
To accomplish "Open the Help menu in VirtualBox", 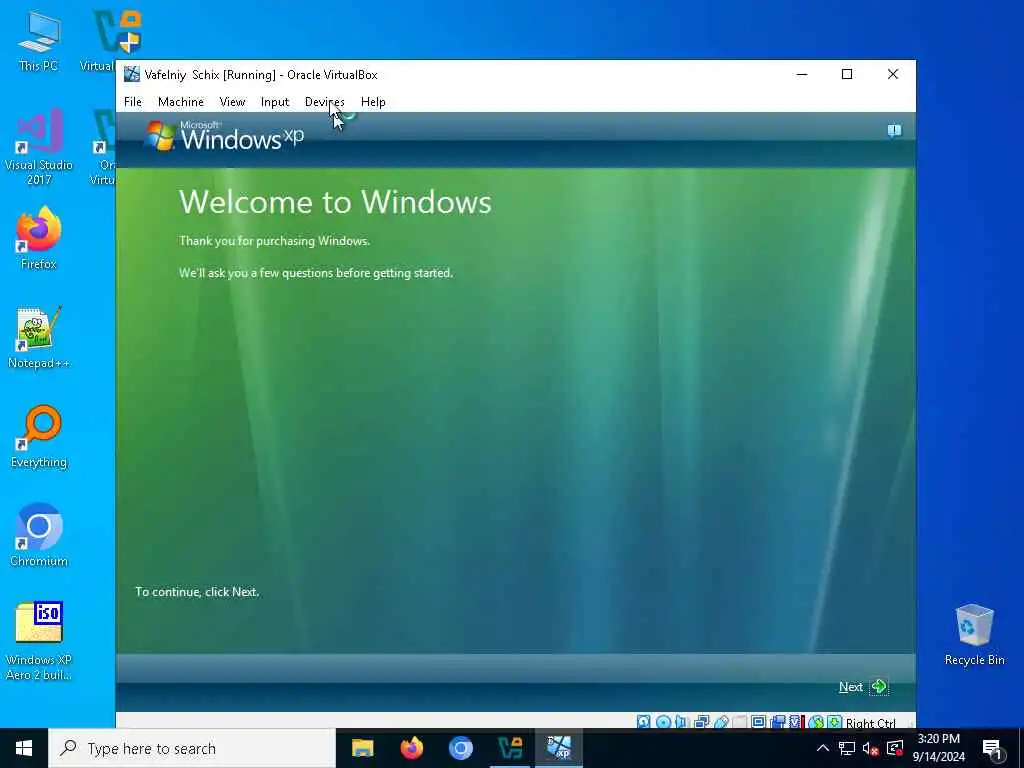I will click(x=373, y=102).
